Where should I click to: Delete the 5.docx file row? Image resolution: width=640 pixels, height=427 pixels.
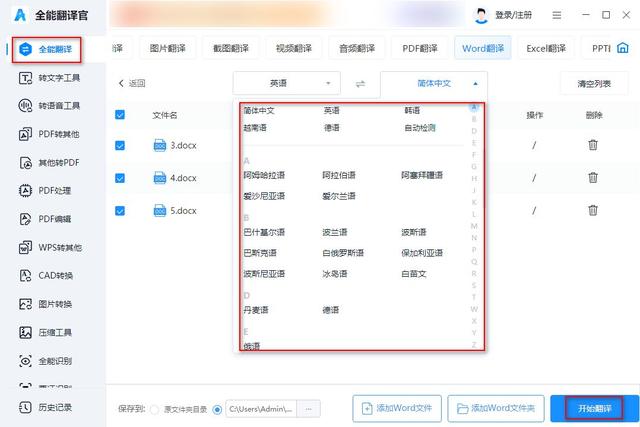593,210
